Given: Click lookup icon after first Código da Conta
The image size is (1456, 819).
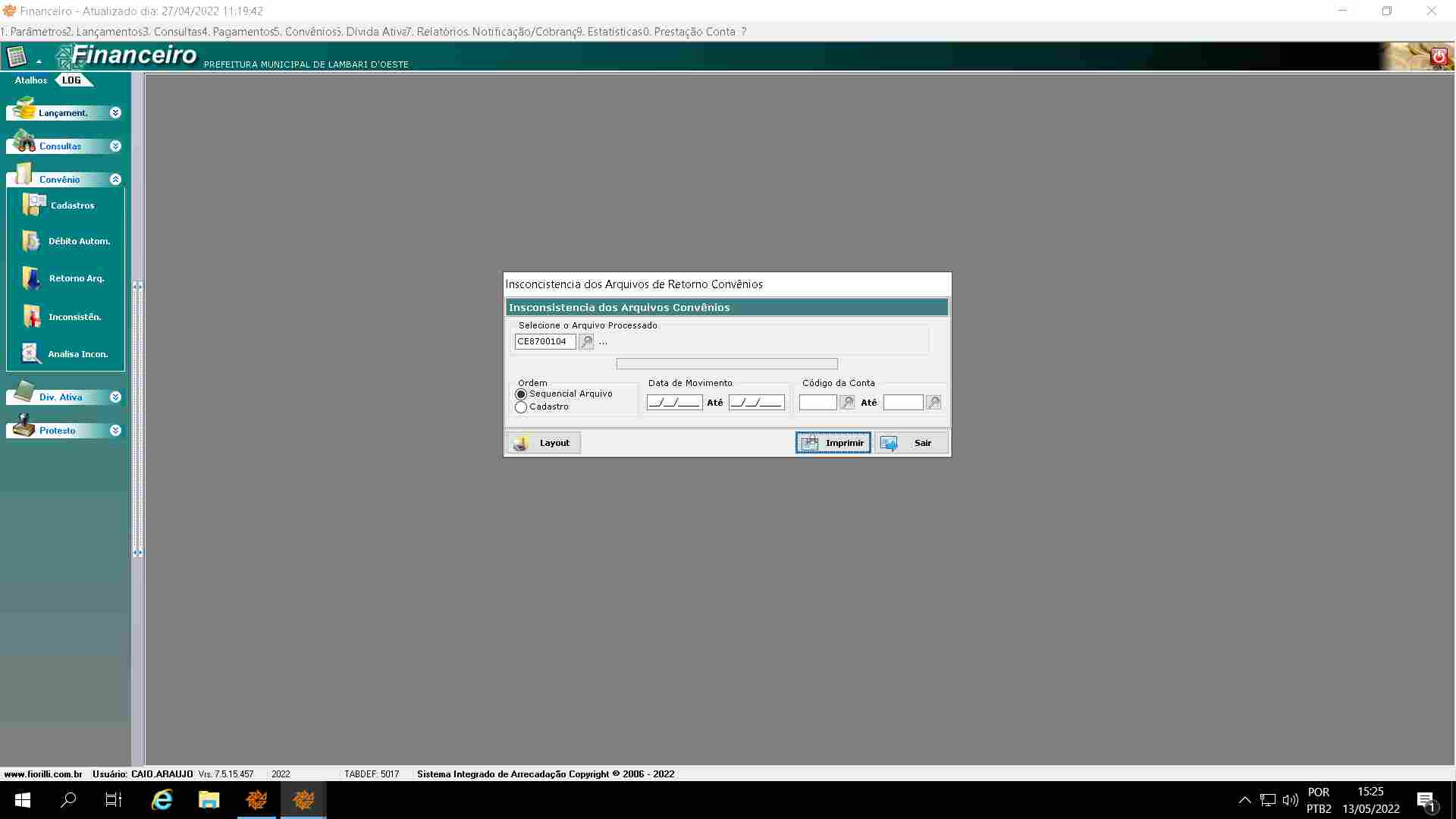Looking at the screenshot, I should coord(847,403).
